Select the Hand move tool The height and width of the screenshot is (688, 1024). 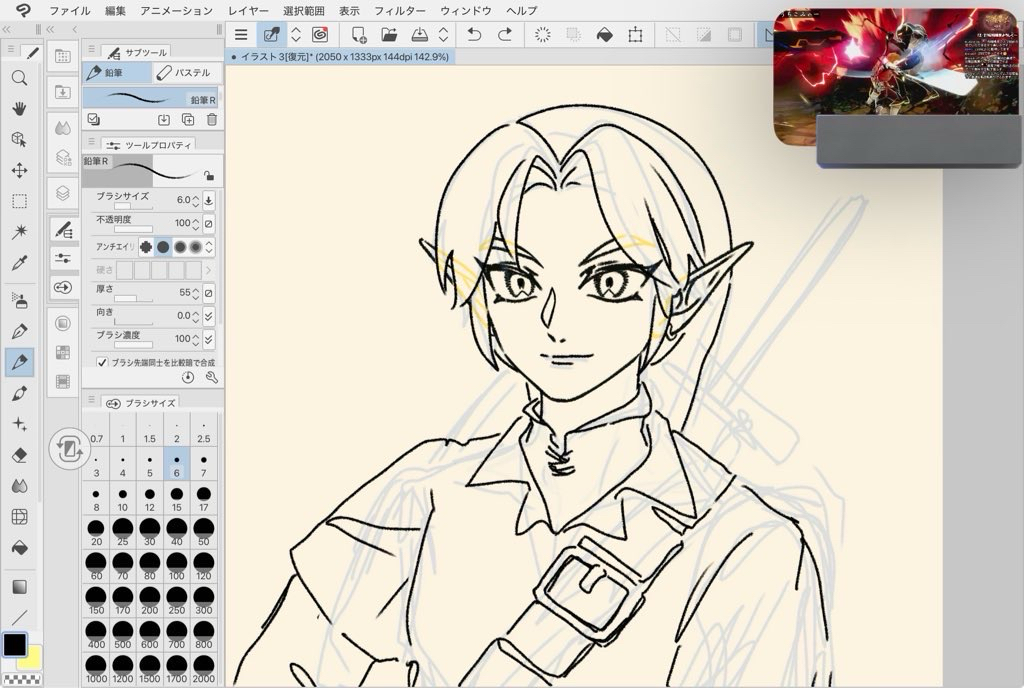click(19, 108)
